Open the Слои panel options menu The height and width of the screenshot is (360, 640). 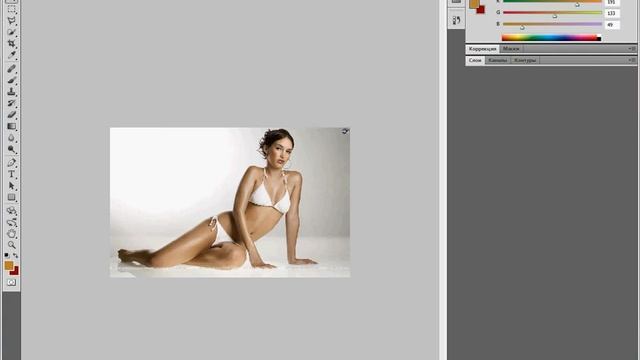632,60
